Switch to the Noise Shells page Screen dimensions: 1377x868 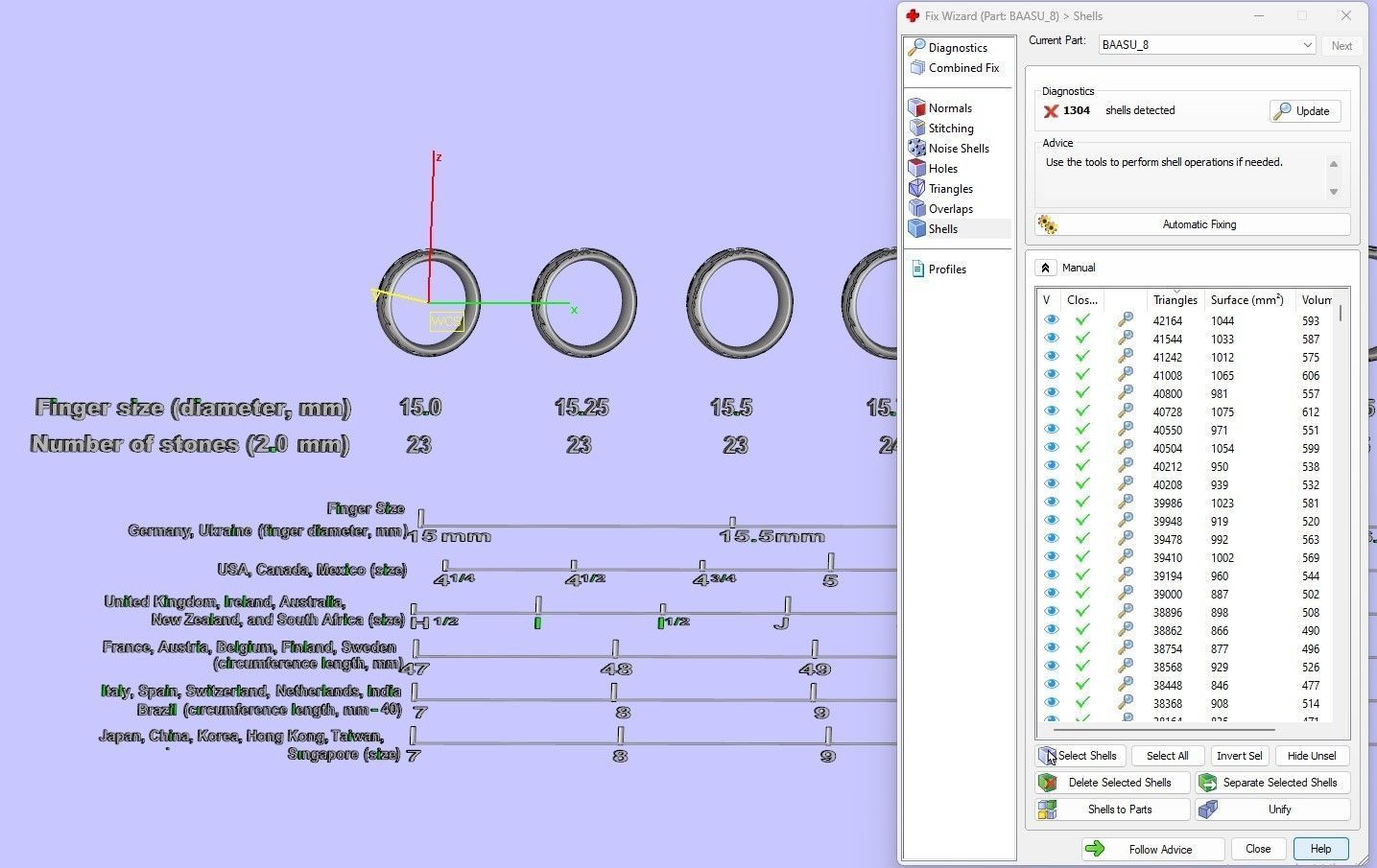(x=959, y=149)
